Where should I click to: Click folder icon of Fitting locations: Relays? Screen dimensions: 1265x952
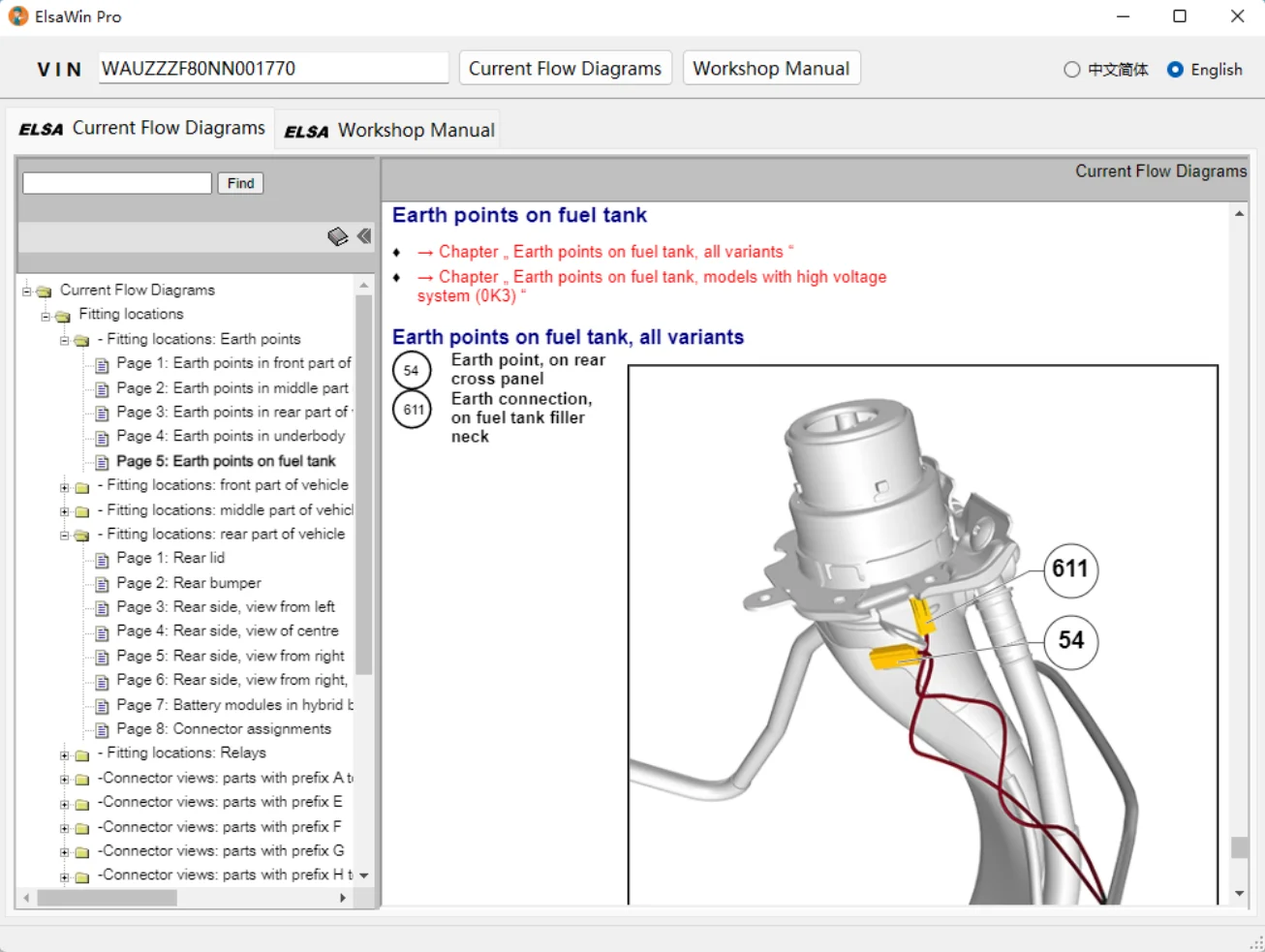[x=82, y=754]
